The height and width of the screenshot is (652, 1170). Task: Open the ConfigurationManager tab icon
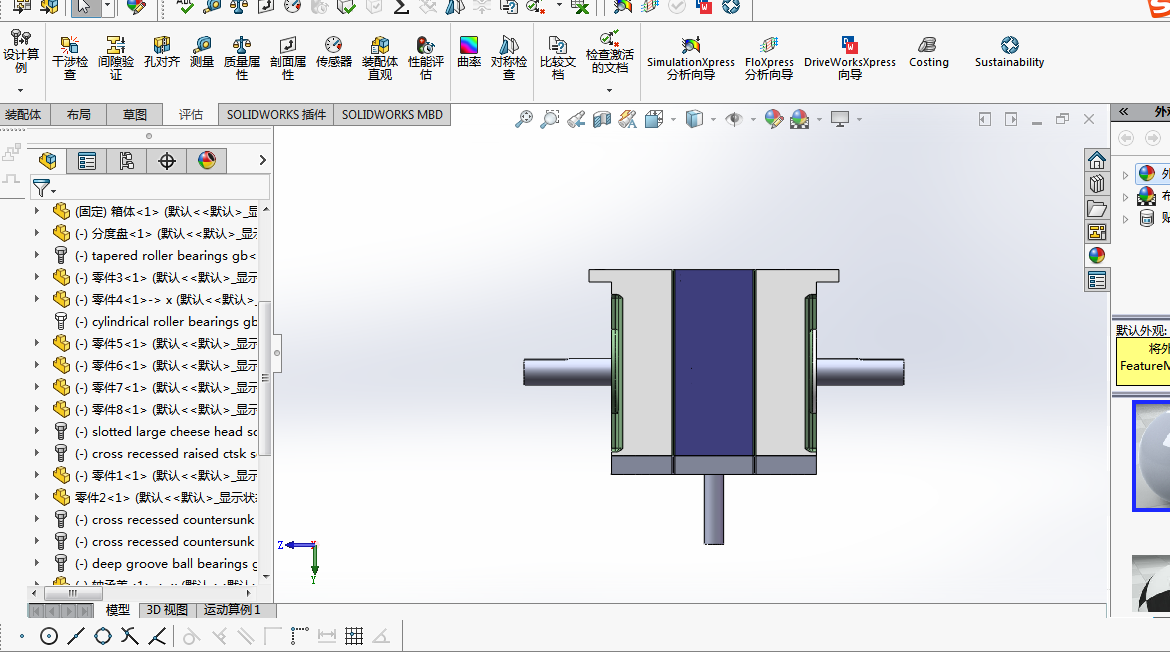point(127,161)
